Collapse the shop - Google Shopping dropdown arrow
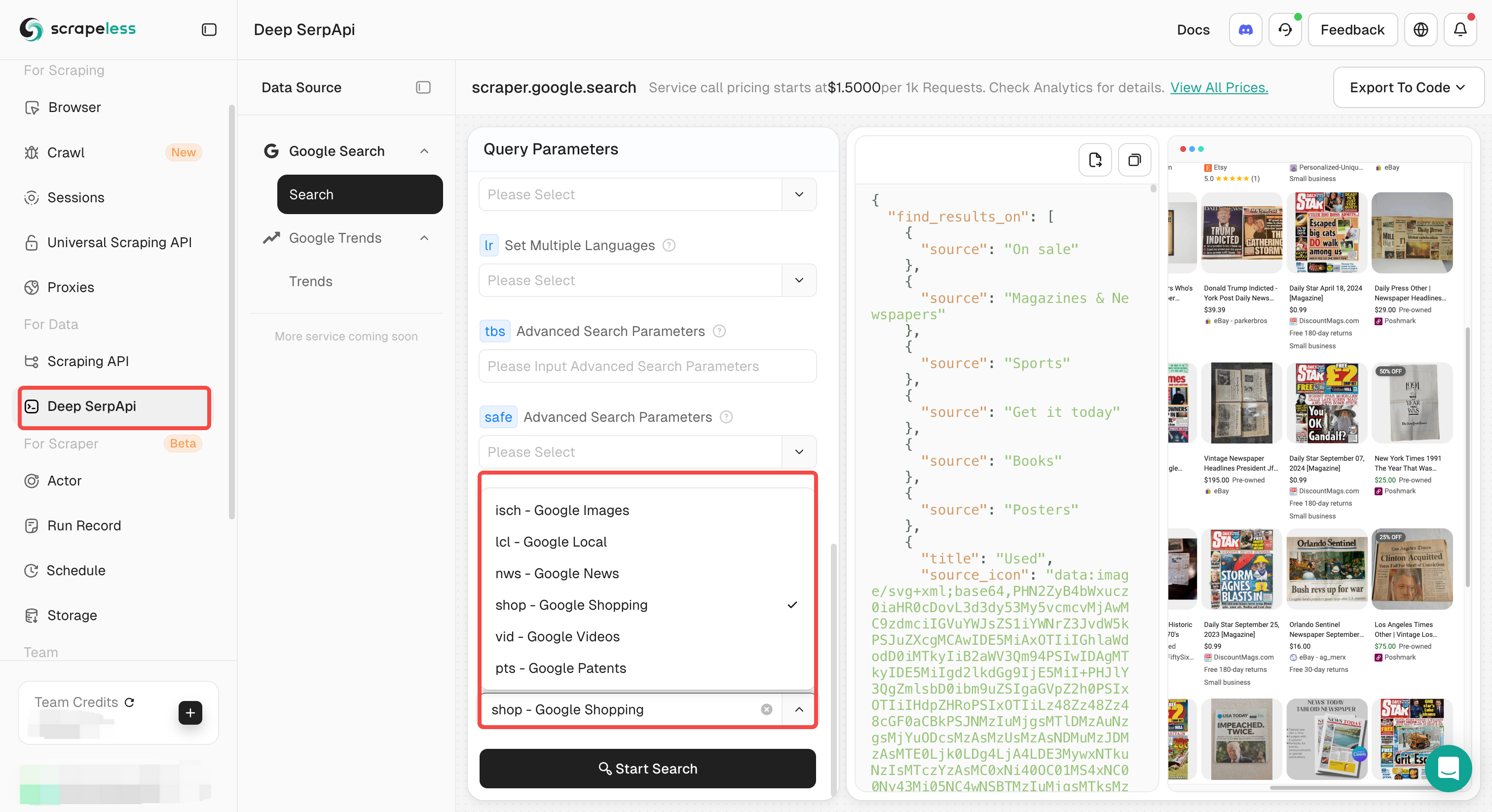The image size is (1492, 812). pos(799,709)
